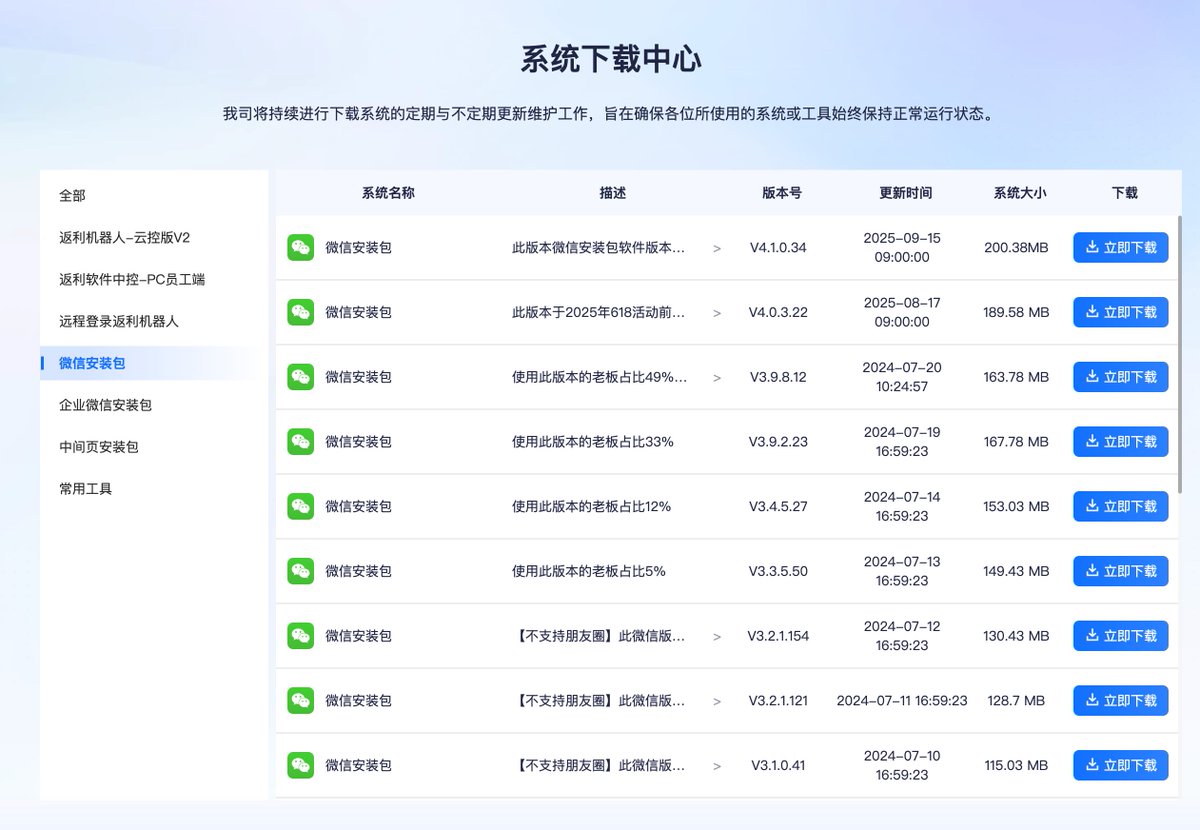Download WeChat version V3.2.1.154
1200x830 pixels.
point(1120,636)
